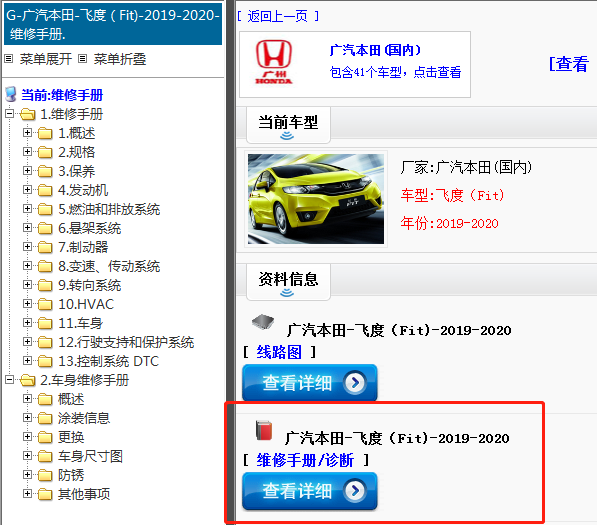
Task: Click the G-广汽本田-飞度 manual title header
Action: pyautogui.click(x=113, y=24)
